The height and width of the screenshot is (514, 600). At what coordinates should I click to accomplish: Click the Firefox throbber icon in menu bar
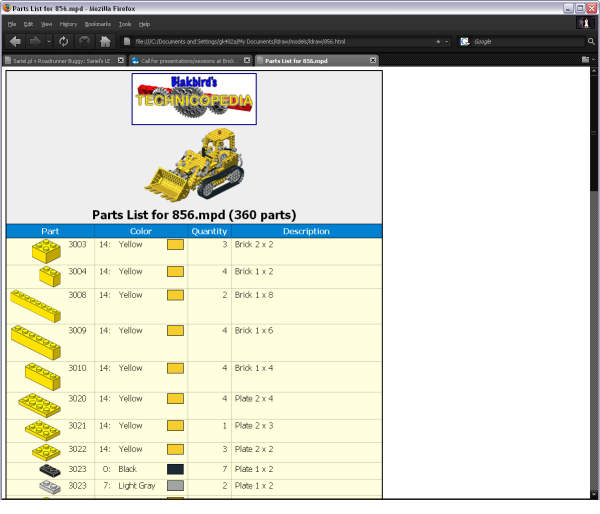point(585,23)
